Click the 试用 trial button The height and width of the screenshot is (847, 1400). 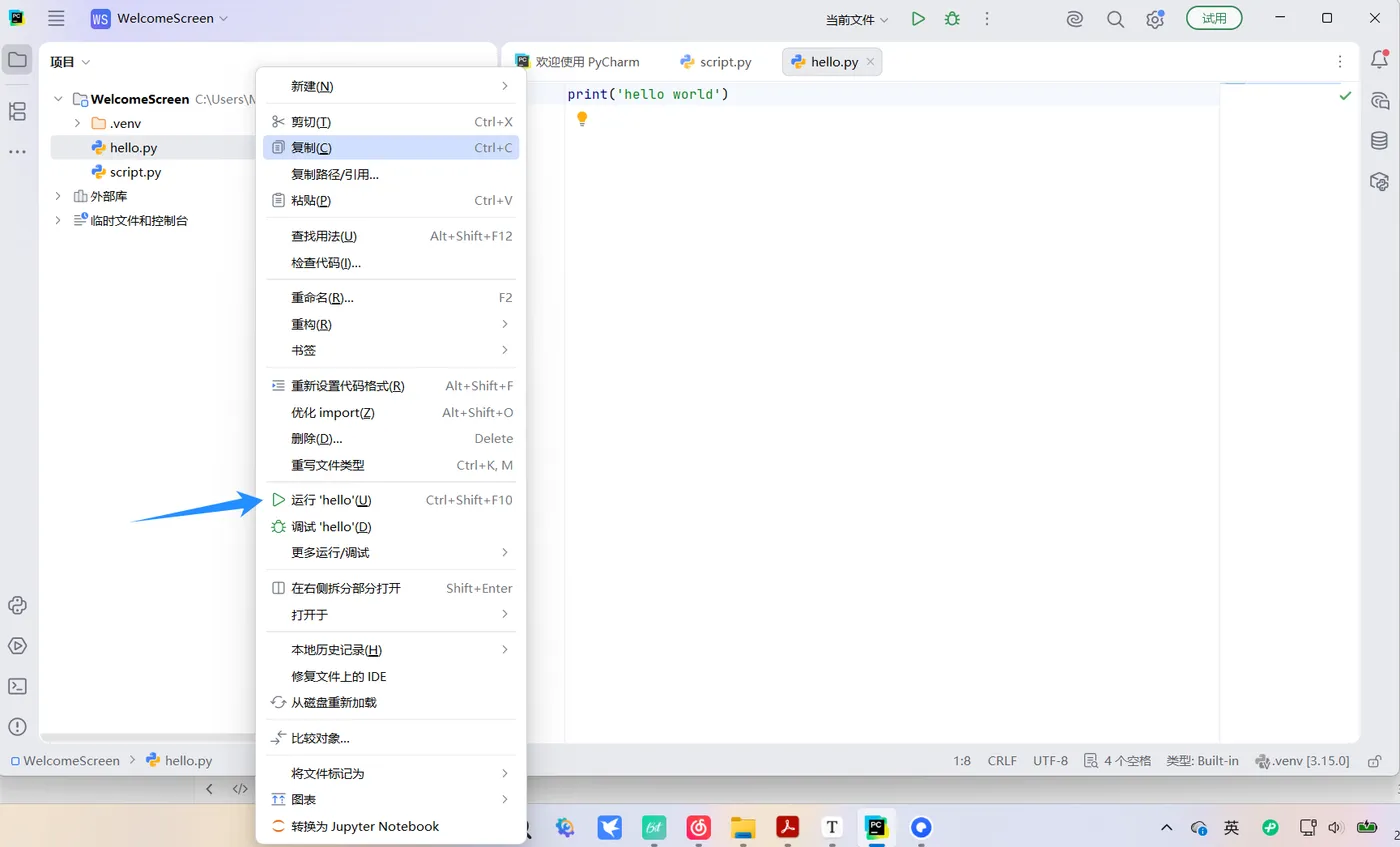pyautogui.click(x=1214, y=18)
